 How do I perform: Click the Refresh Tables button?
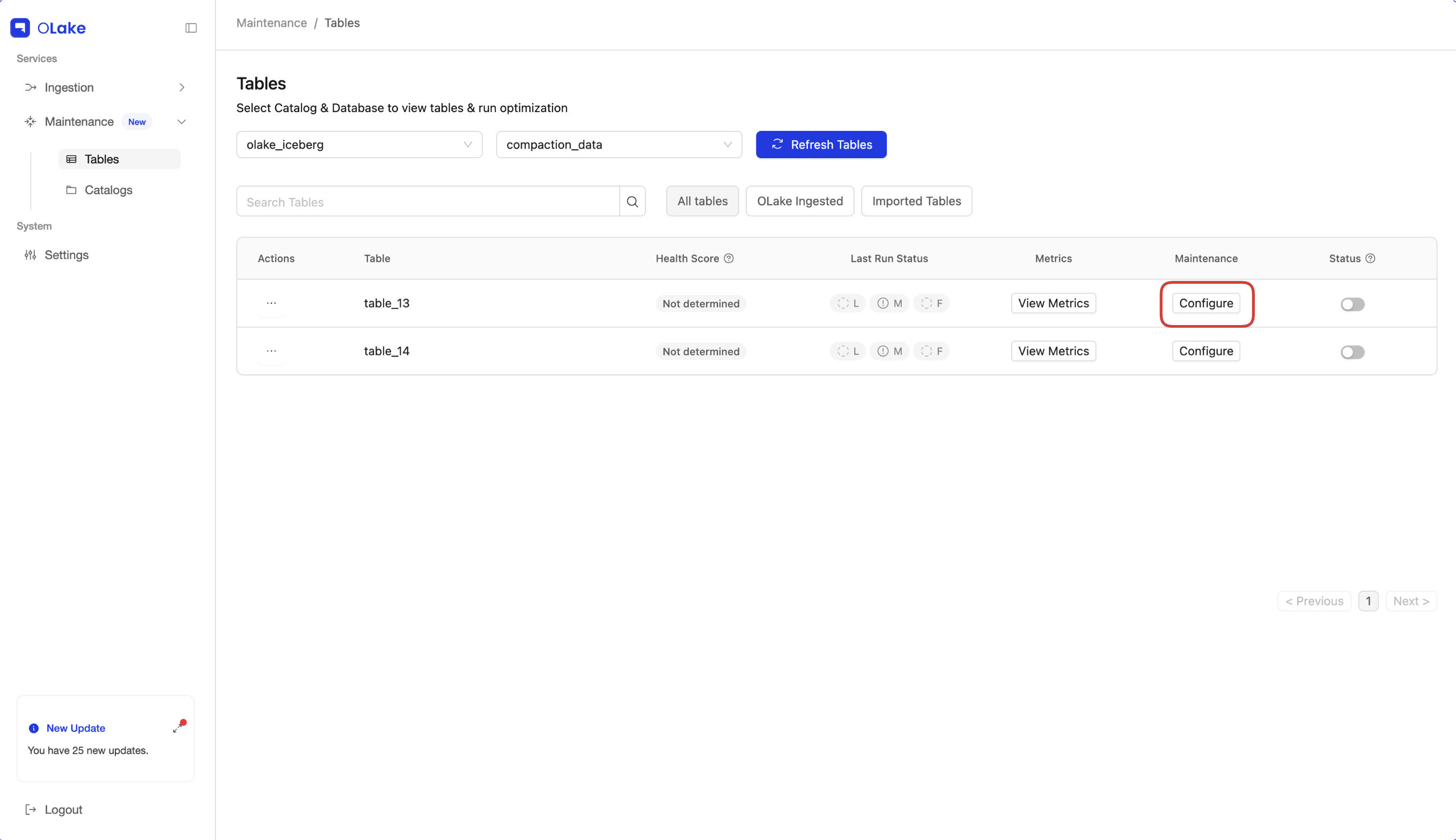(821, 144)
